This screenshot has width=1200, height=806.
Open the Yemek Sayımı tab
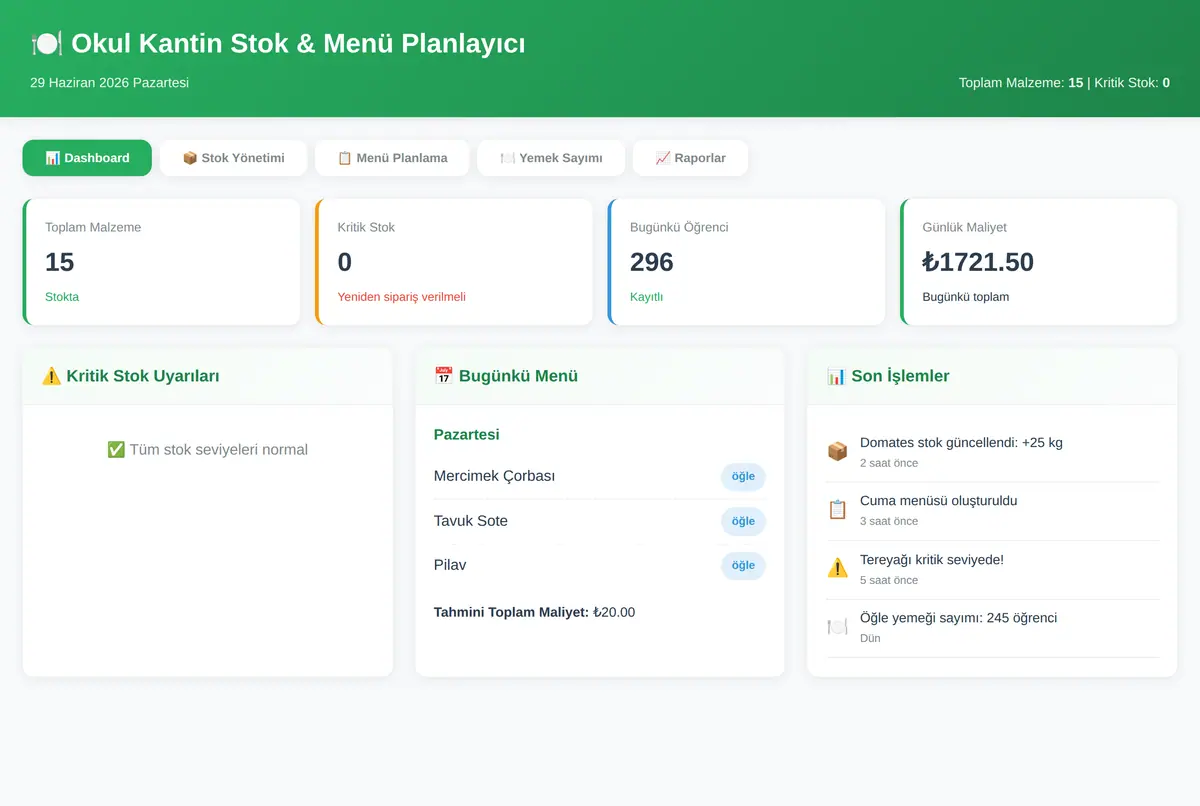click(551, 158)
